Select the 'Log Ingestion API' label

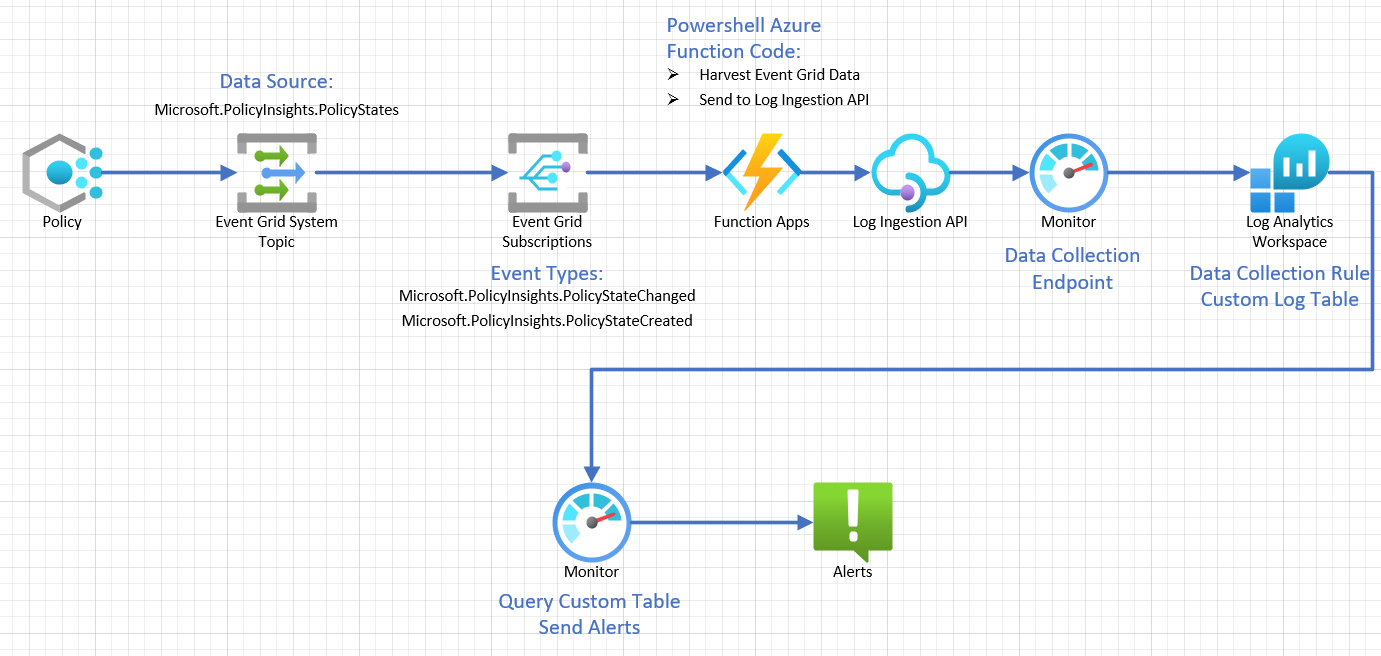point(910,222)
